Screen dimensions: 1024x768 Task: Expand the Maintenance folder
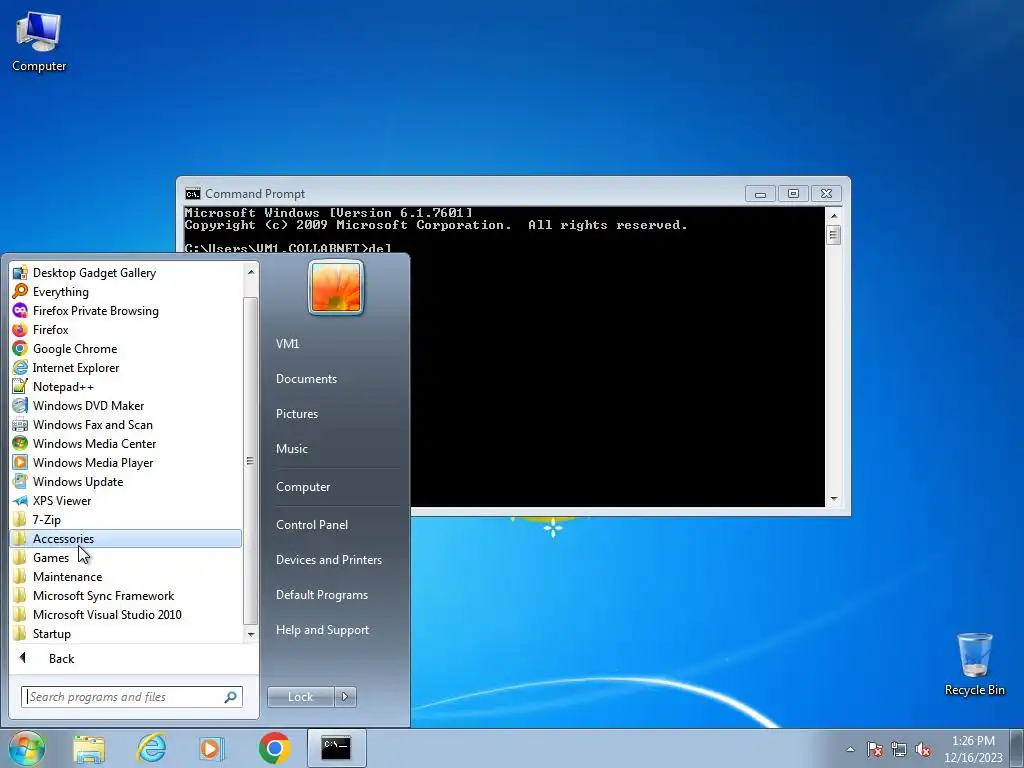click(126, 576)
